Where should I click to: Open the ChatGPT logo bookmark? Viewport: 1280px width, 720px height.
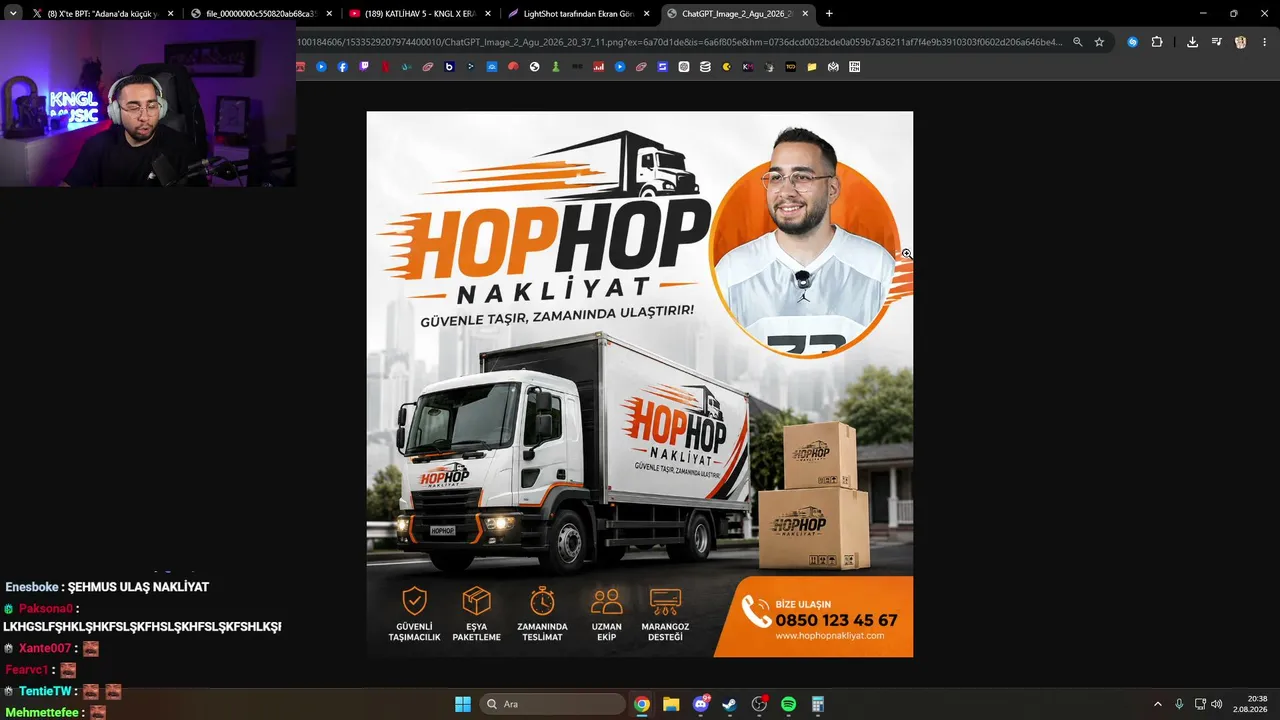(684, 67)
